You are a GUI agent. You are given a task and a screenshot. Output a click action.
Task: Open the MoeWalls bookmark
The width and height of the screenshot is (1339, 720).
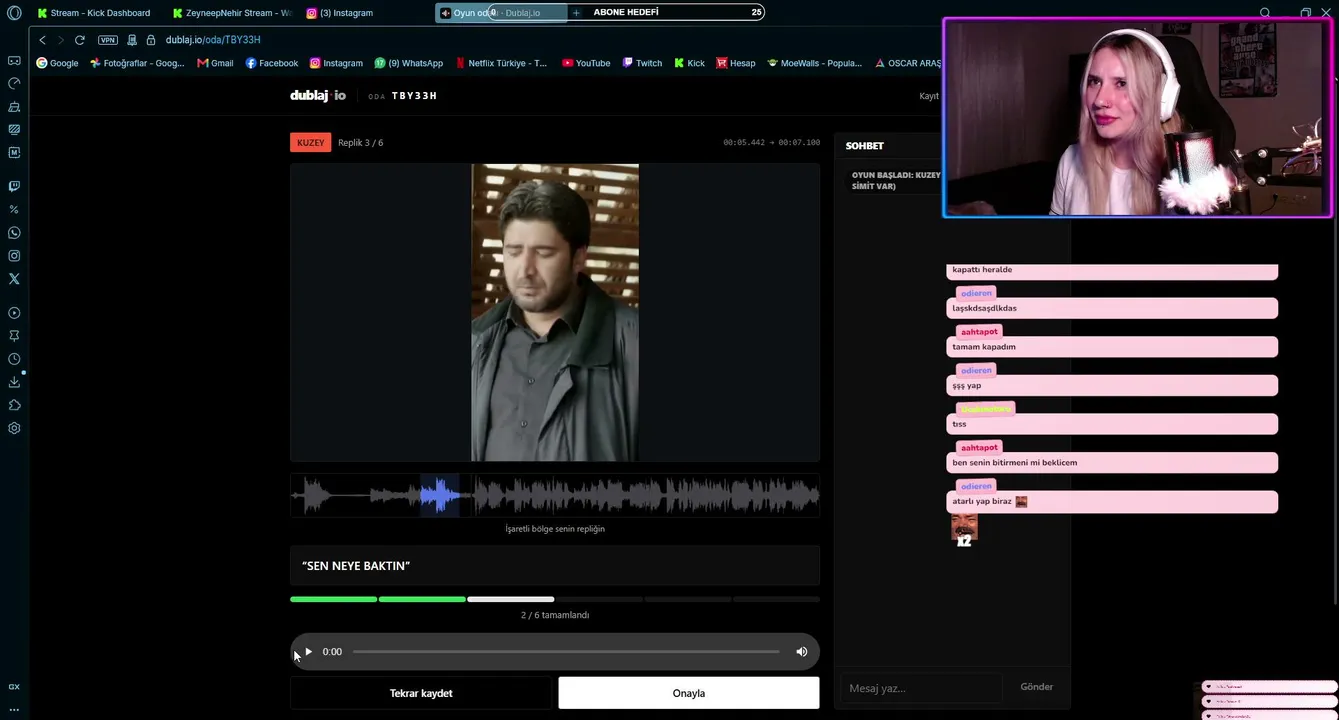coord(815,63)
